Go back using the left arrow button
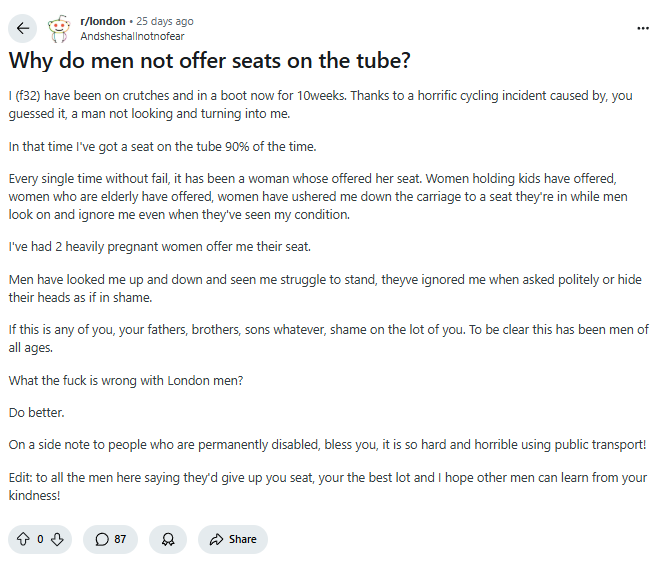Image resolution: width=658 pixels, height=567 pixels. pyautogui.click(x=23, y=29)
